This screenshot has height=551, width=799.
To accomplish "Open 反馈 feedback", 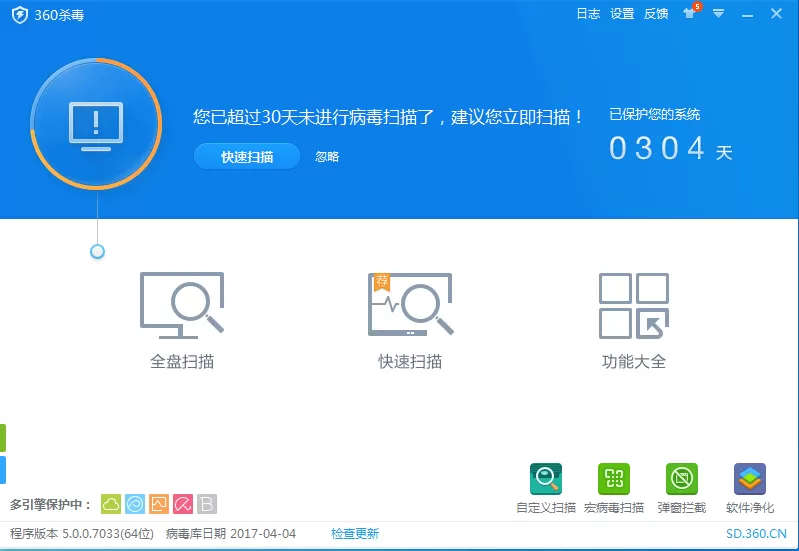I will click(x=656, y=14).
